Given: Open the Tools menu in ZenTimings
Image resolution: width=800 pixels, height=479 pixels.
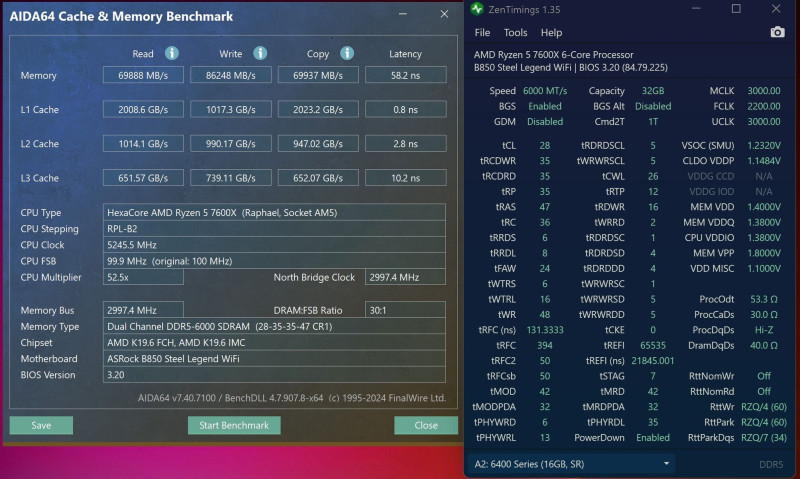Looking at the screenshot, I should coord(515,33).
